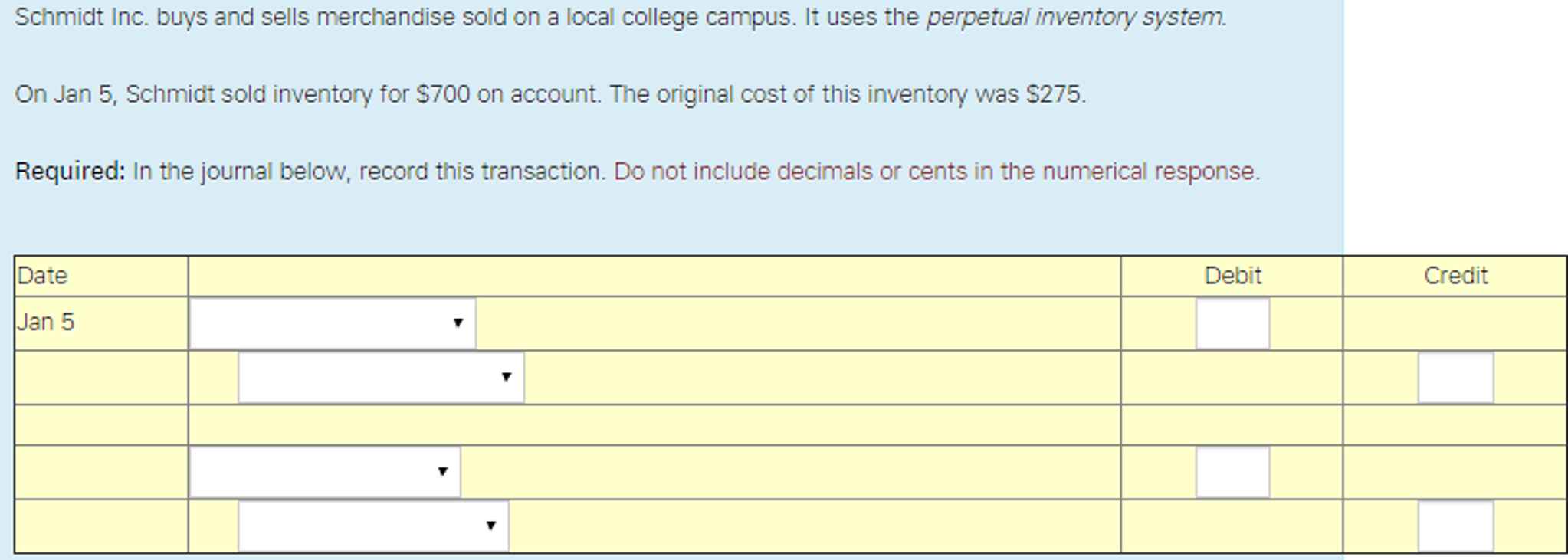The image size is (1568, 560).
Task: Click the dropdown arrow on the fourth row selector
Action: coord(443,473)
